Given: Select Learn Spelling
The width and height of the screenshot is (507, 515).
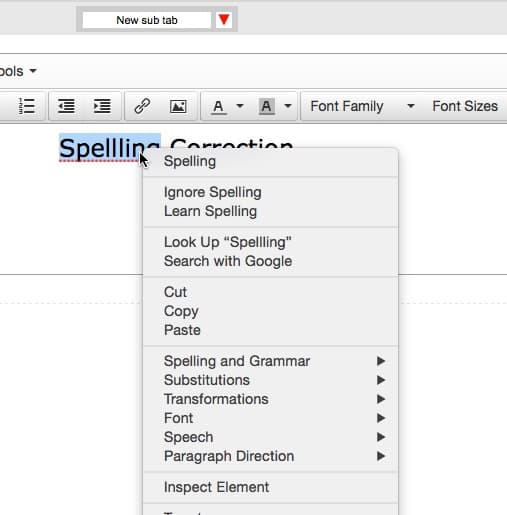Looking at the screenshot, I should point(270,211).
